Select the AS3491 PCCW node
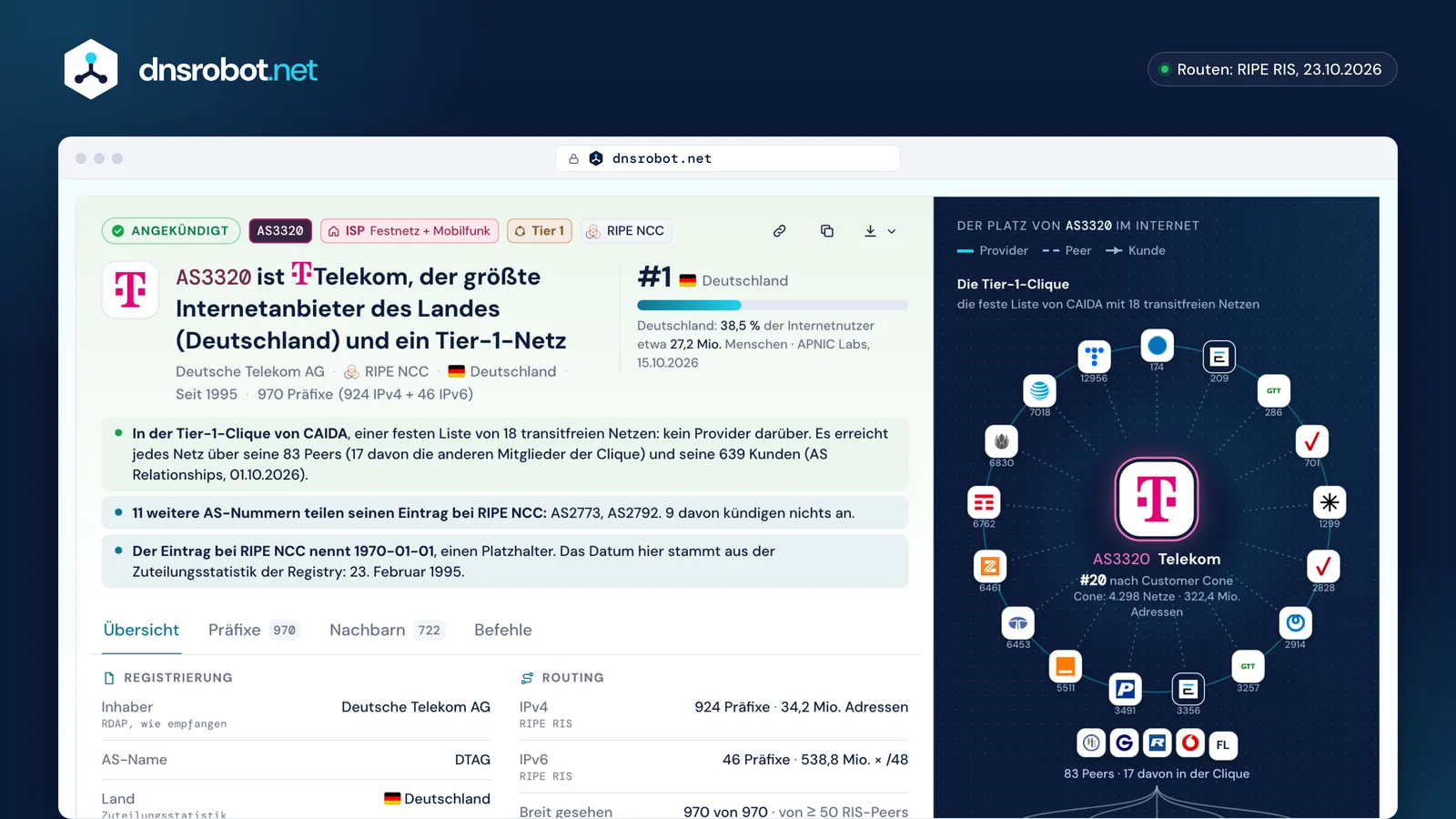 pos(1125,689)
